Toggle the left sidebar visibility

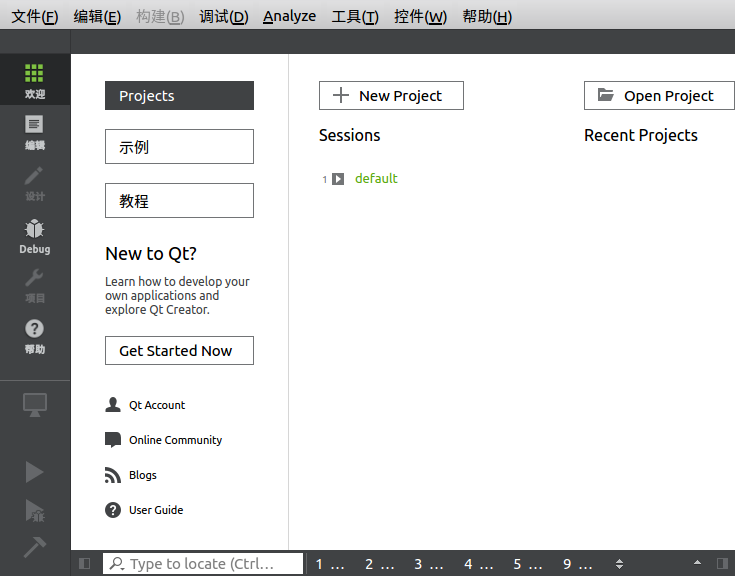tap(84, 563)
